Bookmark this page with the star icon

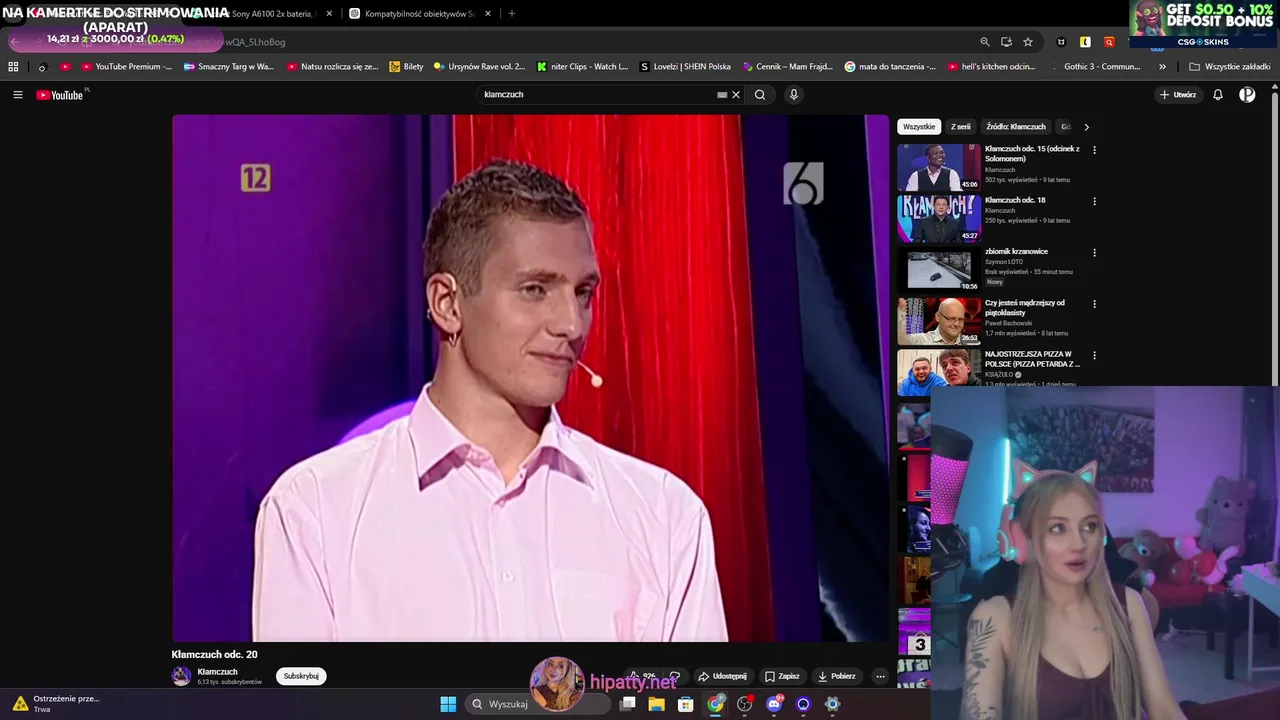[1027, 42]
